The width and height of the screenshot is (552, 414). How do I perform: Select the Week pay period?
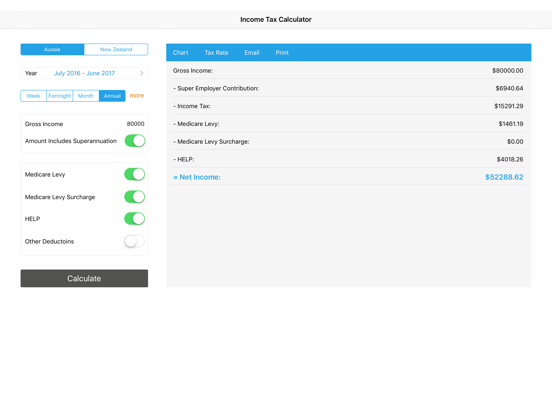(x=33, y=96)
